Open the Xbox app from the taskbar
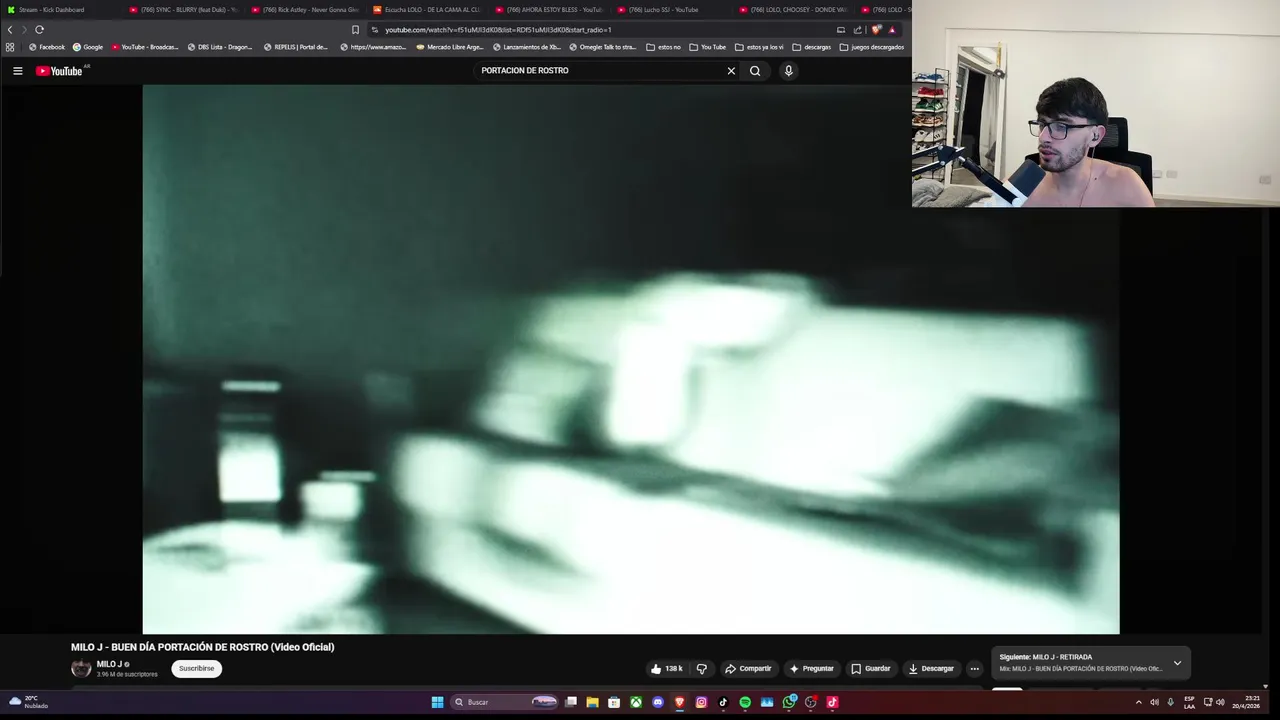The height and width of the screenshot is (720, 1280). click(x=636, y=702)
